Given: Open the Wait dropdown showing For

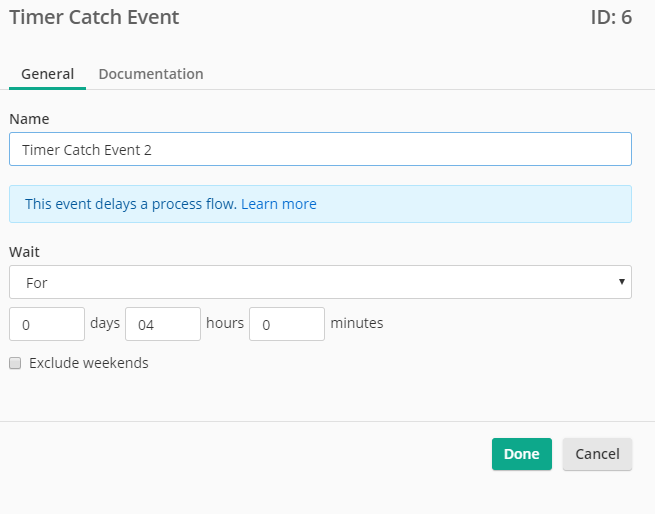Looking at the screenshot, I should (x=320, y=282).
